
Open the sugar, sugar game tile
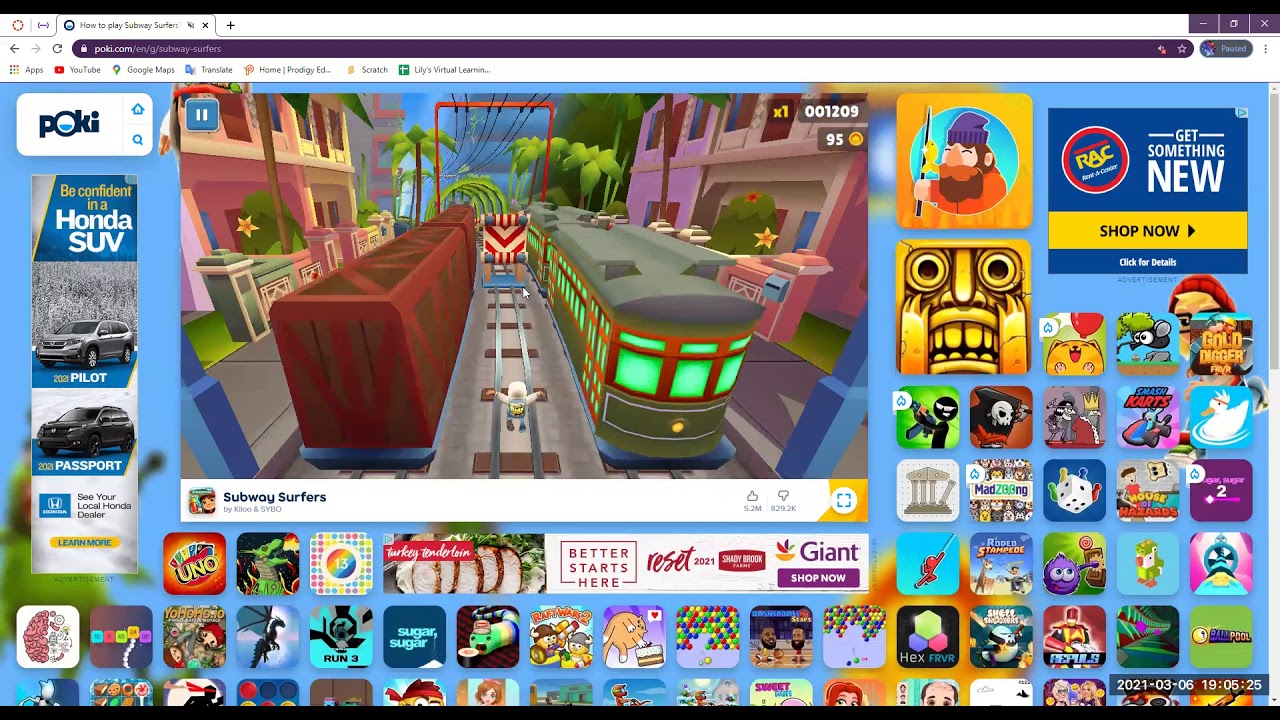click(x=414, y=637)
